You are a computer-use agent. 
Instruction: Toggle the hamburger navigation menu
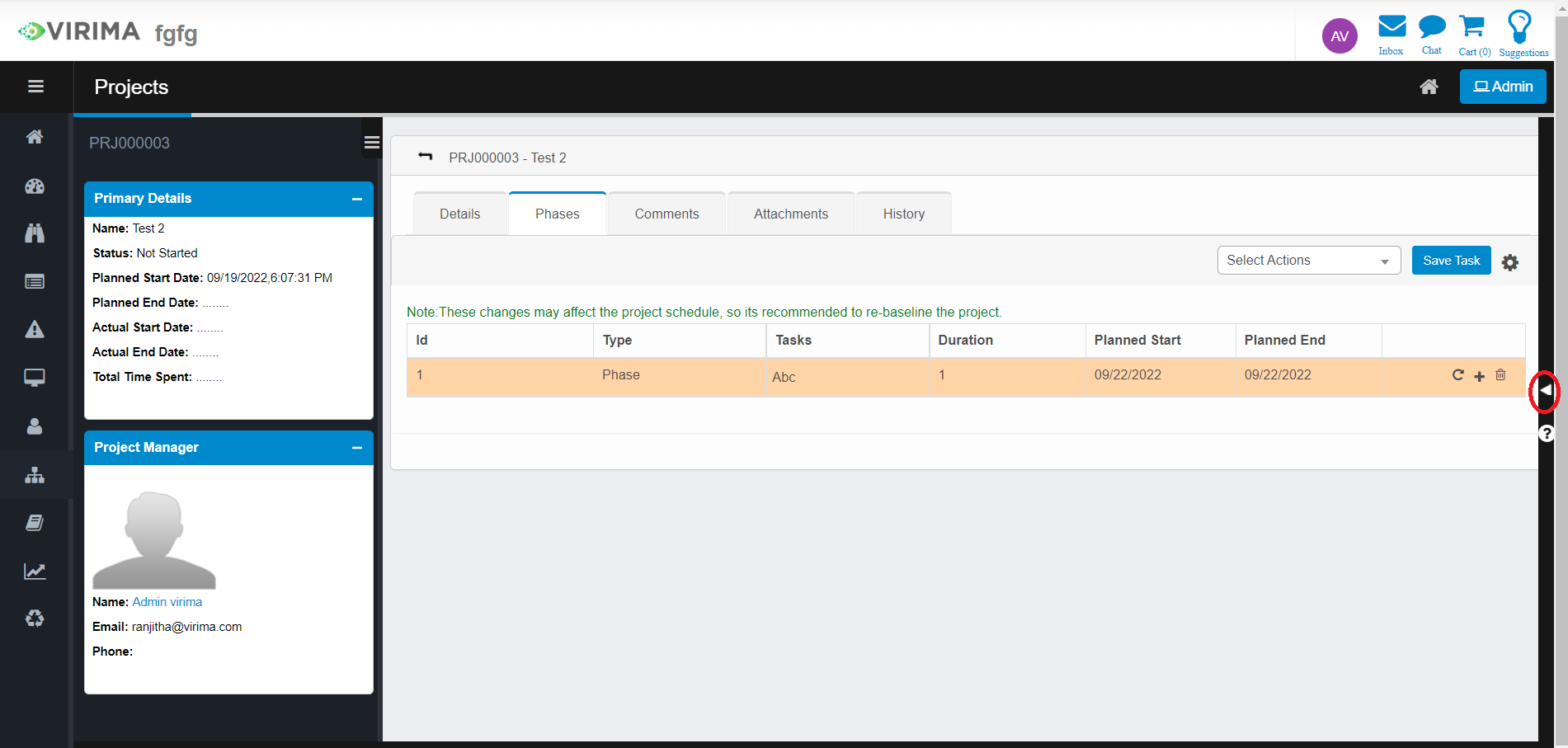tap(35, 87)
